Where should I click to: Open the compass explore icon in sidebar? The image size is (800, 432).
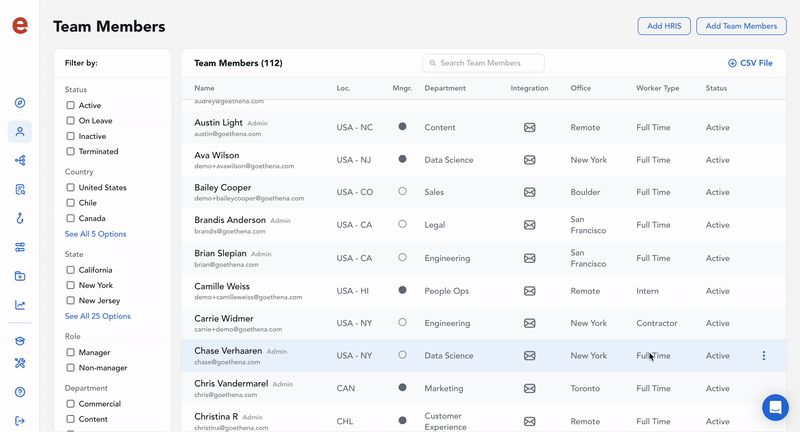(x=20, y=103)
